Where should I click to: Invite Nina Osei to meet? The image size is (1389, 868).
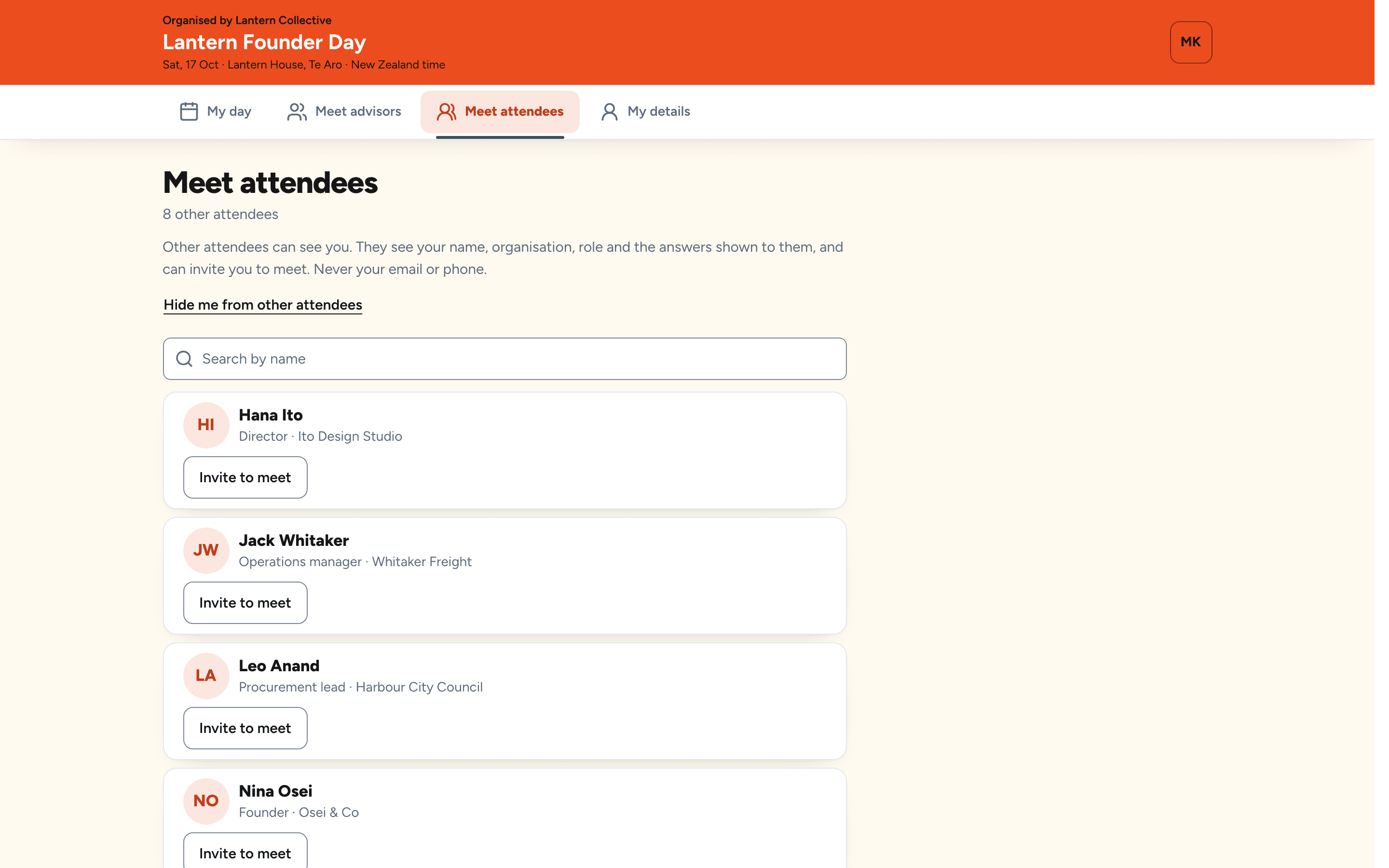pyautogui.click(x=245, y=851)
